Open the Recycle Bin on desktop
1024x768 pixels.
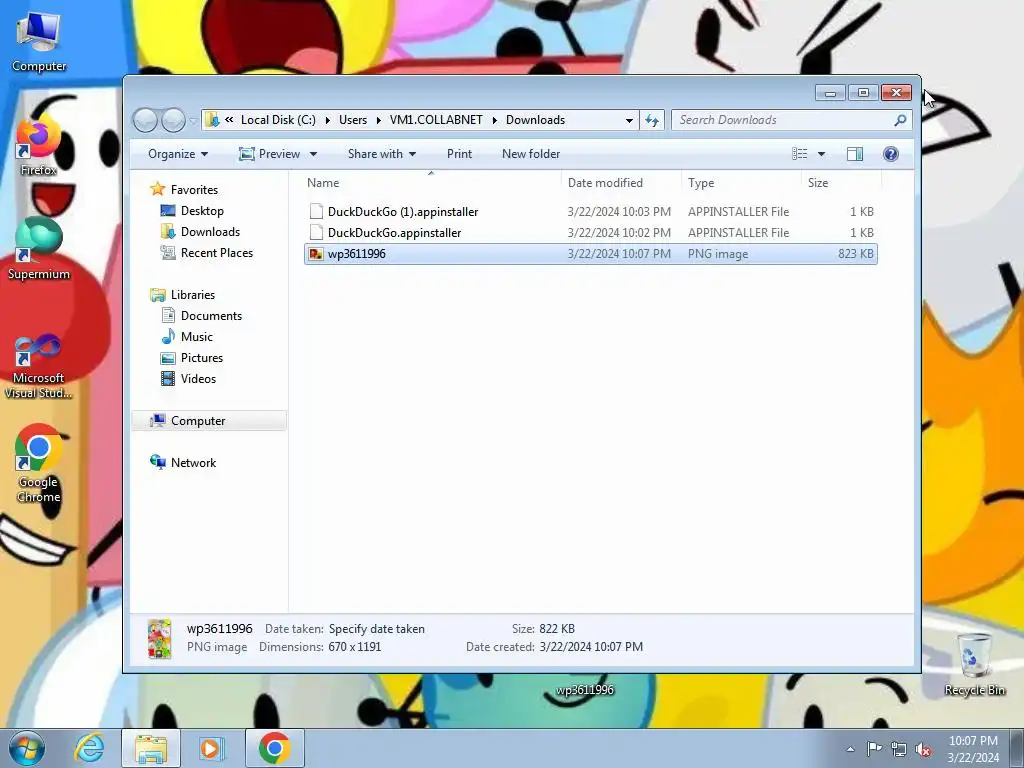click(x=974, y=664)
